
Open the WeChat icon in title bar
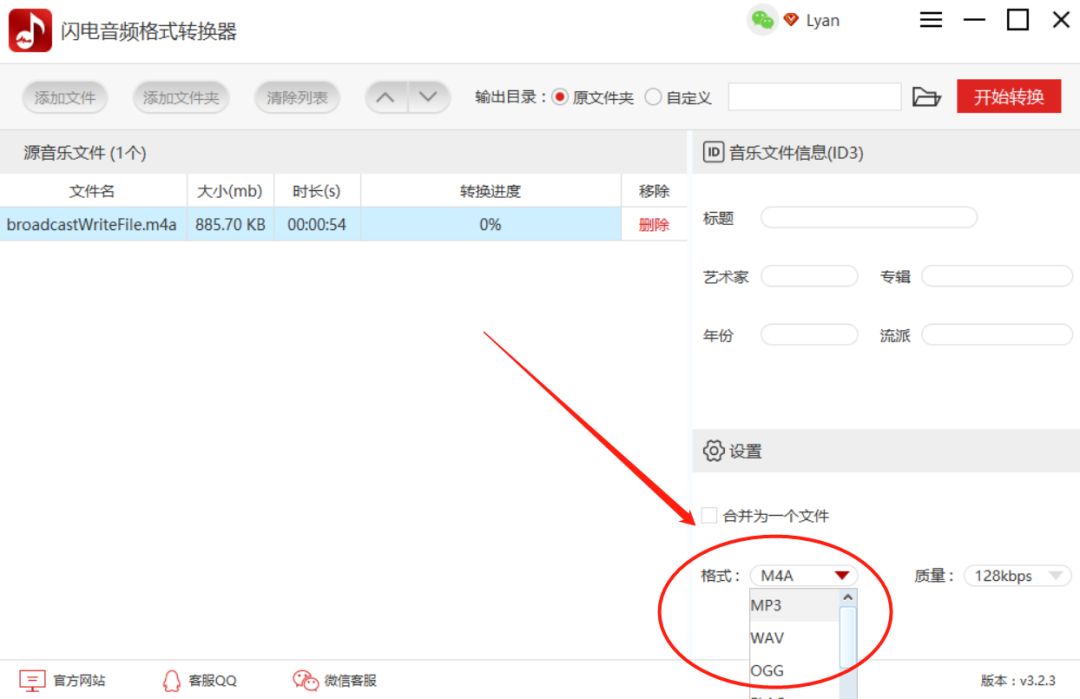762,20
